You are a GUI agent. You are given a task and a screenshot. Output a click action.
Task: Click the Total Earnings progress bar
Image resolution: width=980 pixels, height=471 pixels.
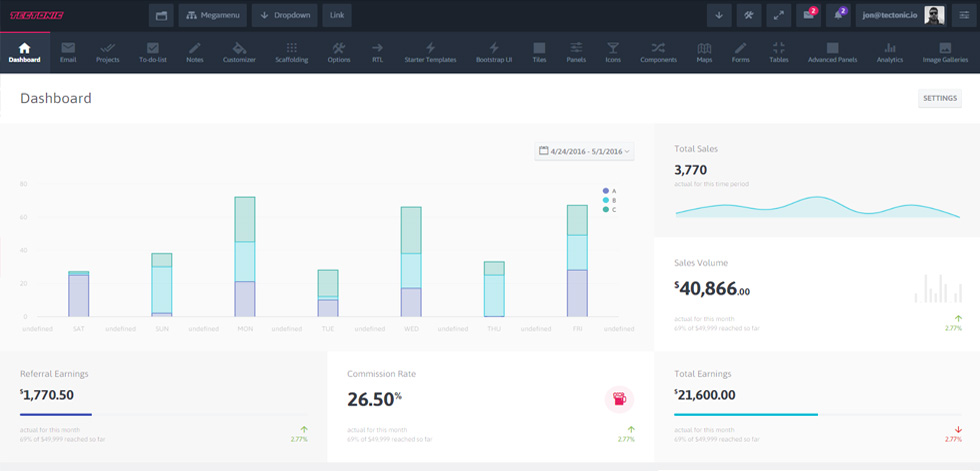818,414
